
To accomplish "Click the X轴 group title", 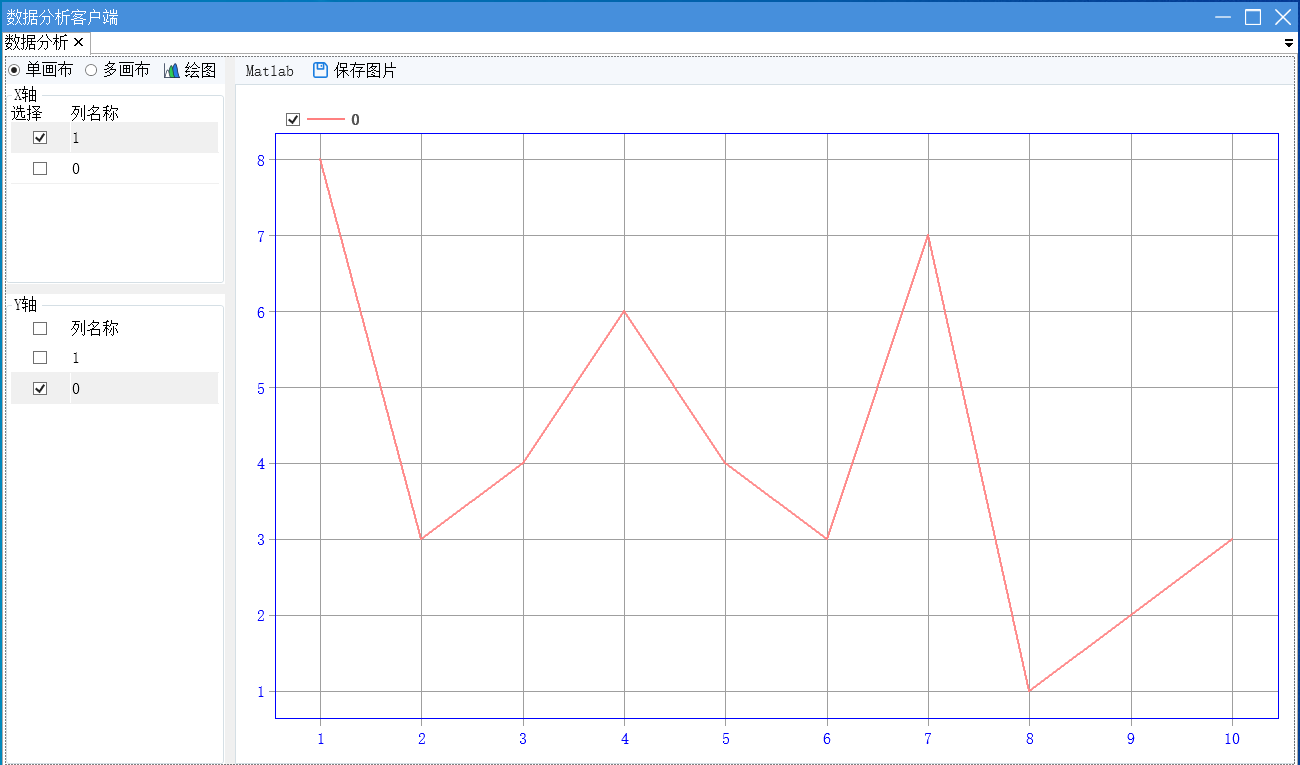I will click(x=26, y=95).
